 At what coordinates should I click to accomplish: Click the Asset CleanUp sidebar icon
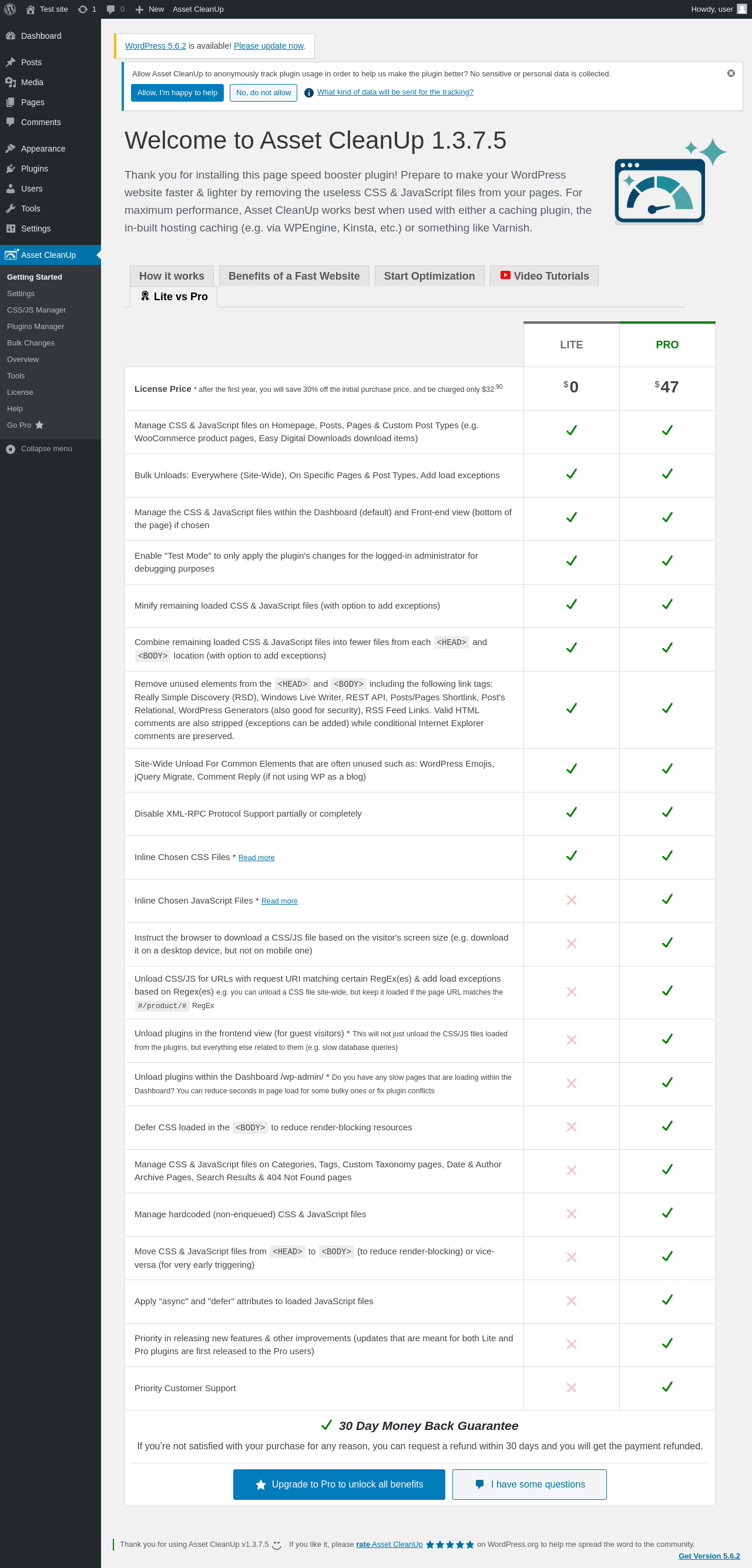point(12,254)
